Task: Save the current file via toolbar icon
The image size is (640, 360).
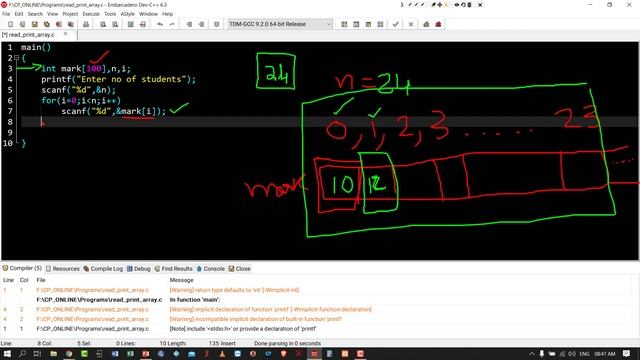Action: [35, 24]
